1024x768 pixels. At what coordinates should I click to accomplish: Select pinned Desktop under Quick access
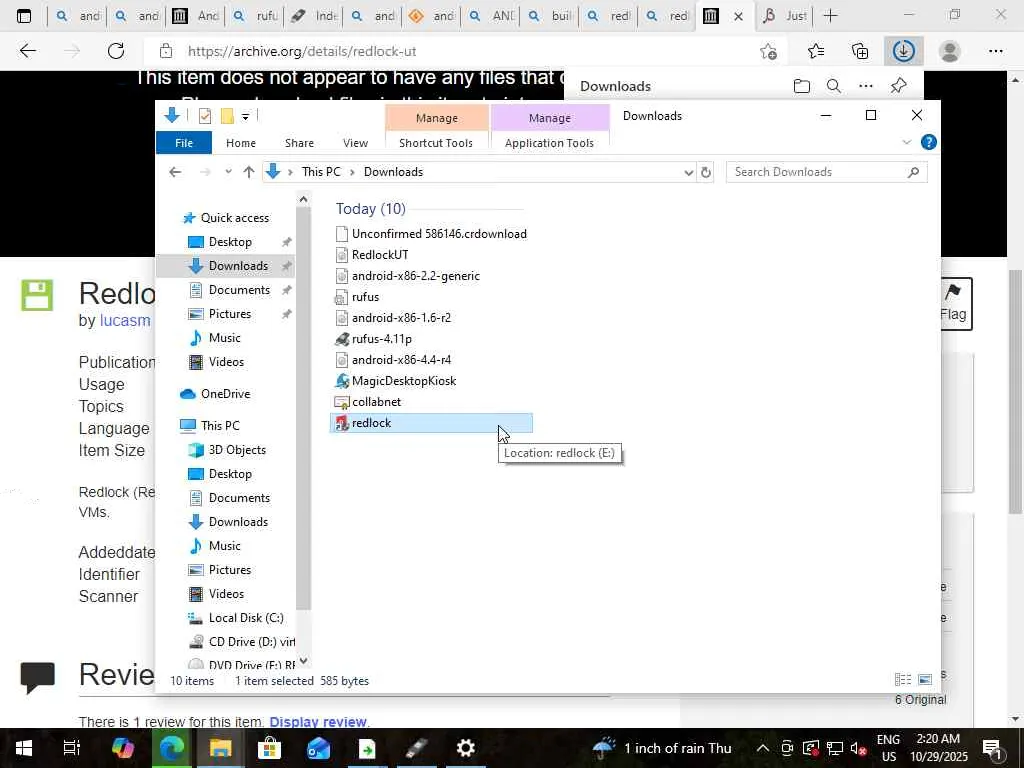pyautogui.click(x=230, y=242)
